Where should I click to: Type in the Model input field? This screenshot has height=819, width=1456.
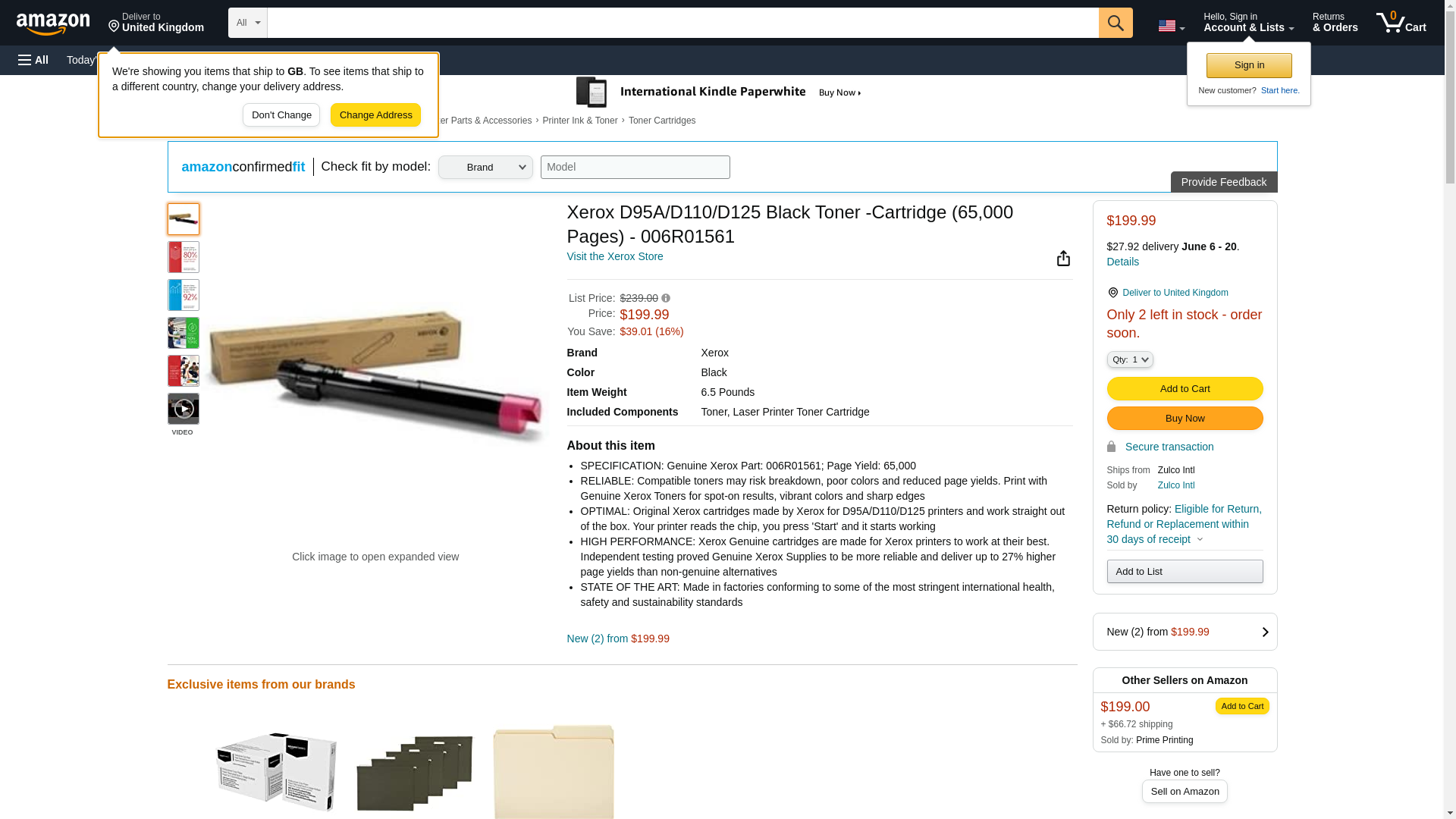click(635, 168)
